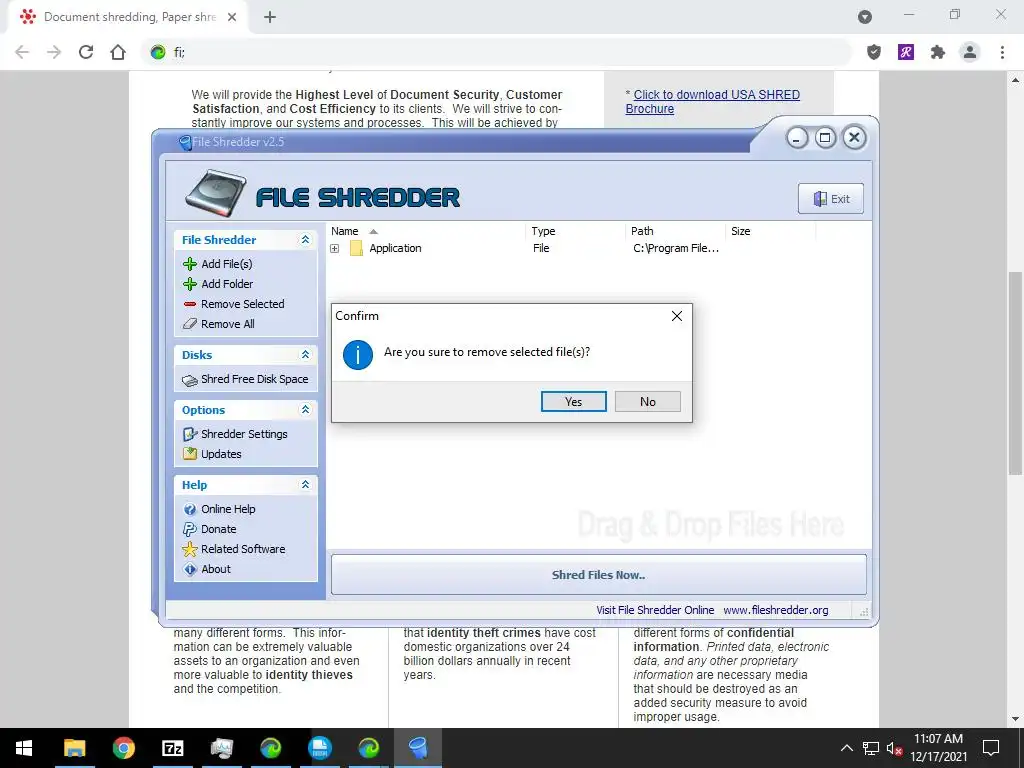Open a new browser tab
This screenshot has height=768, width=1024.
point(270,18)
